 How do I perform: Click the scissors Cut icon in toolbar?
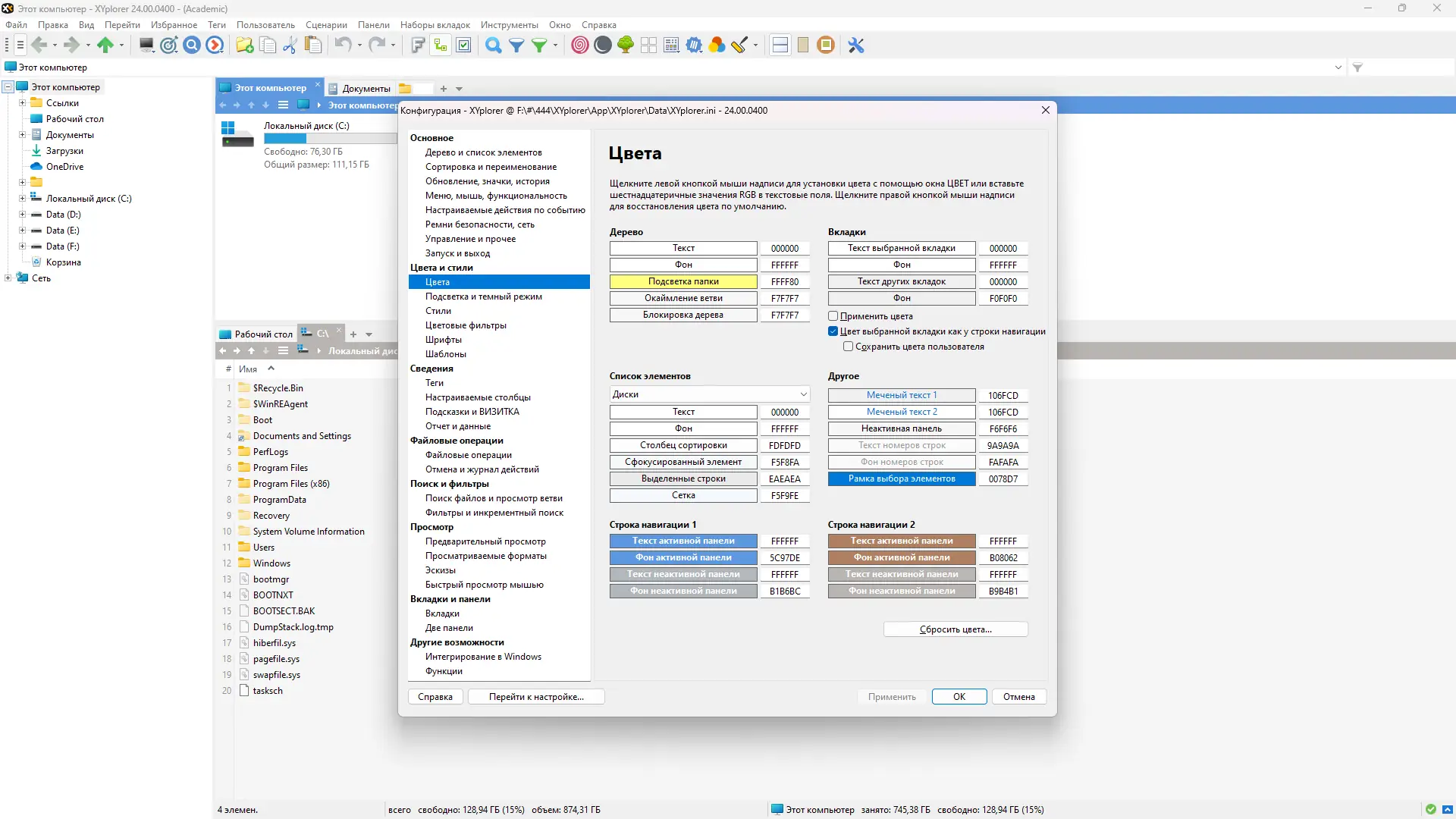(x=289, y=45)
